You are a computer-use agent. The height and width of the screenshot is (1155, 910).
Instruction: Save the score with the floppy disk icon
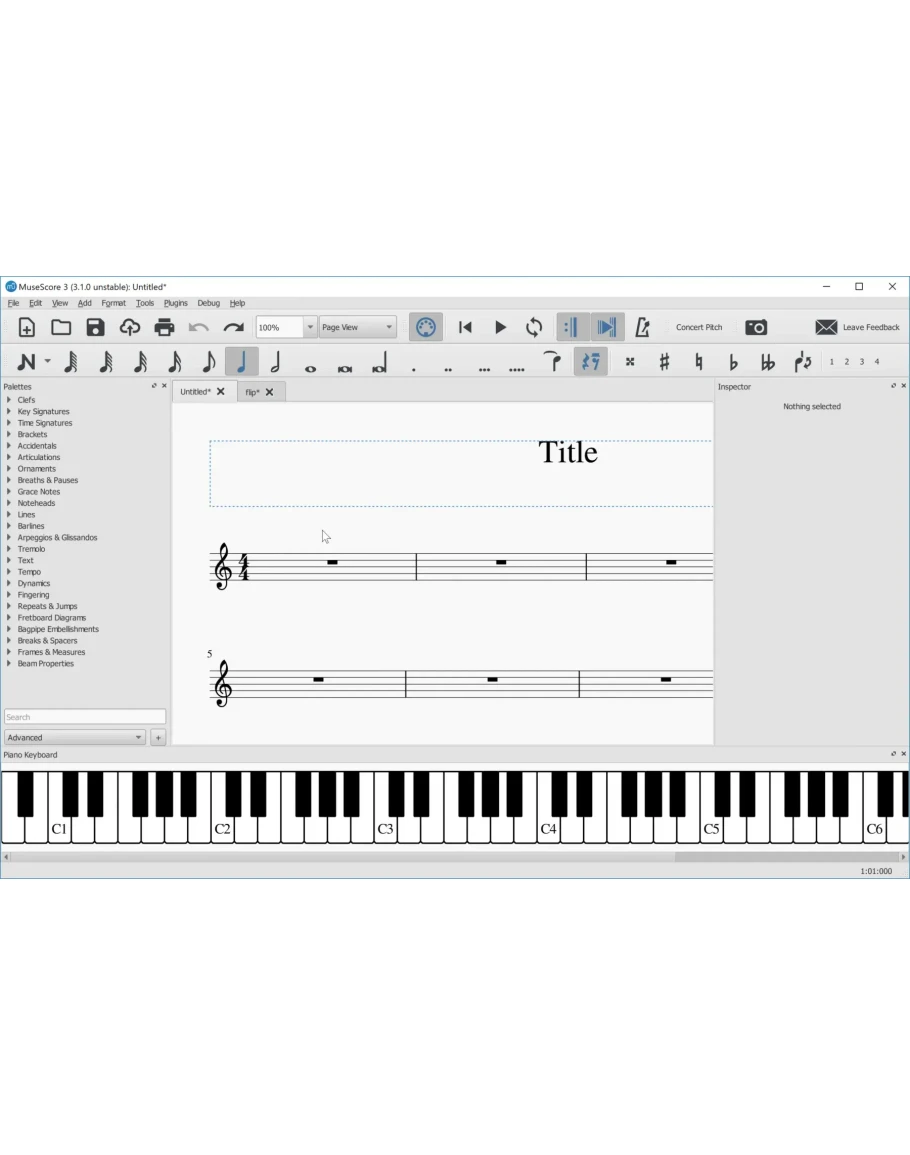[95, 327]
